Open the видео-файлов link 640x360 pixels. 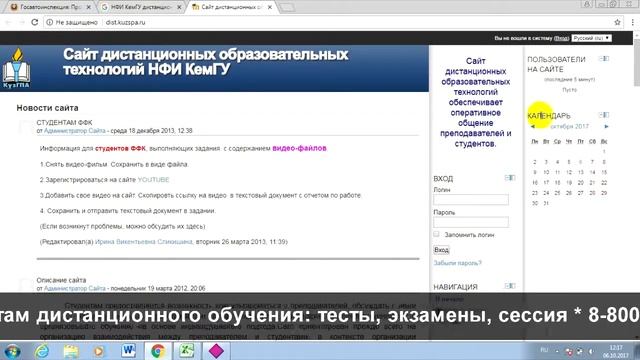[300, 148]
